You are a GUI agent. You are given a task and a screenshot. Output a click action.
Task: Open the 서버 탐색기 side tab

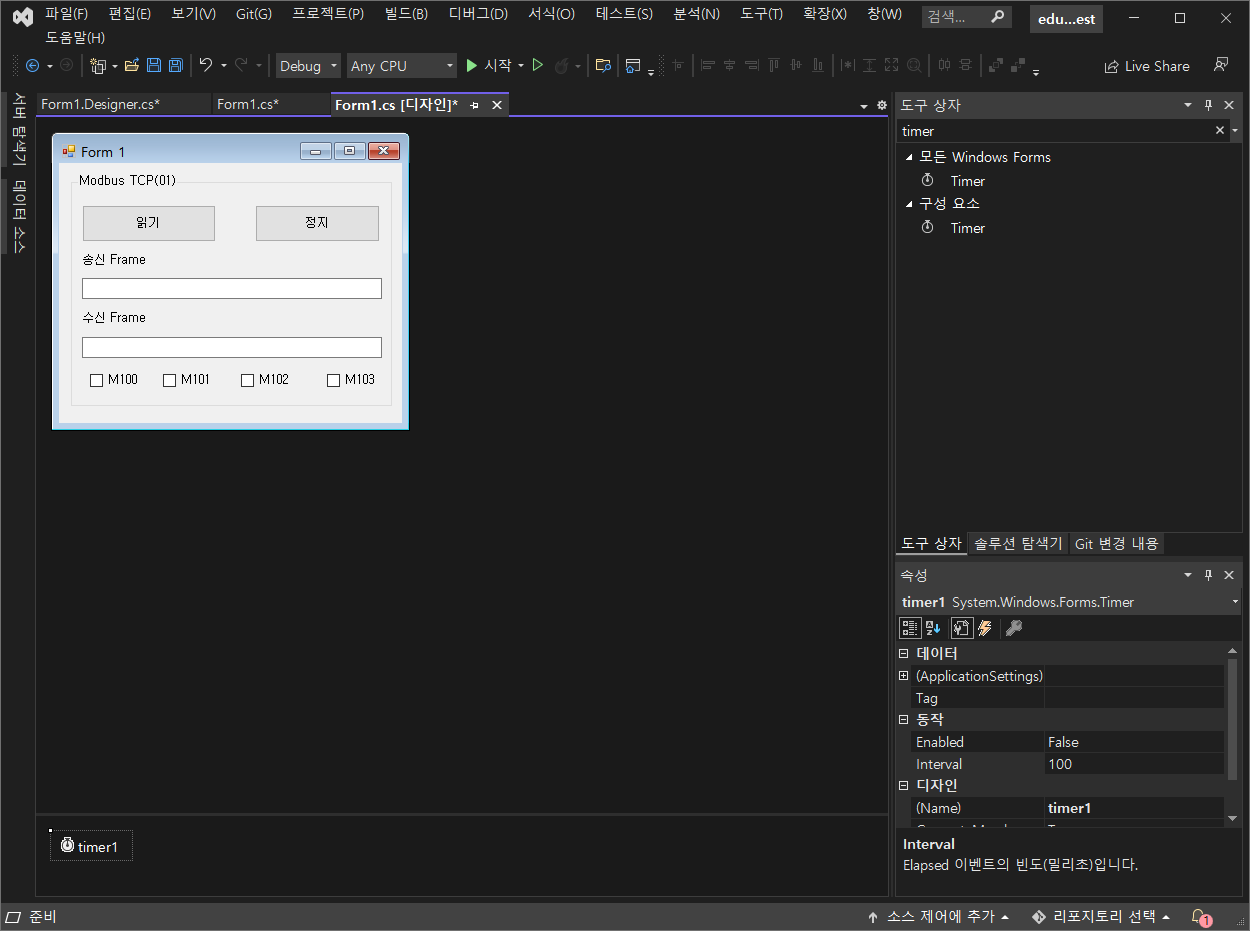click(18, 130)
